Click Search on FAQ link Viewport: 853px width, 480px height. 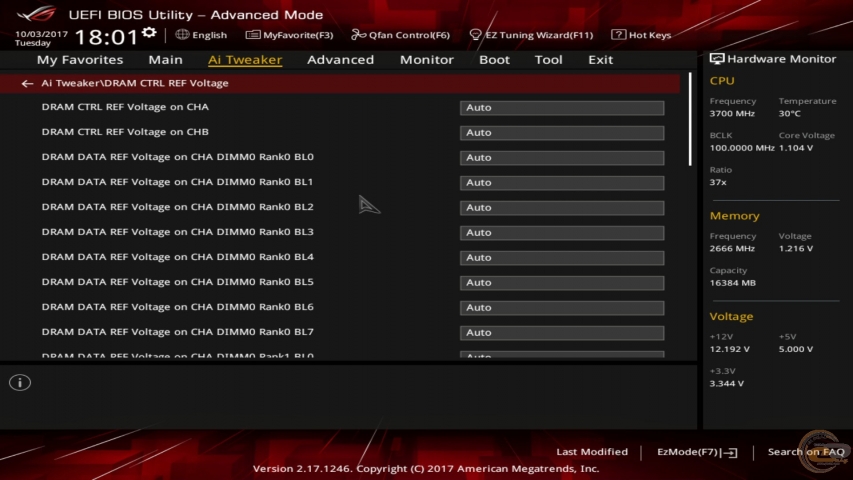(806, 452)
